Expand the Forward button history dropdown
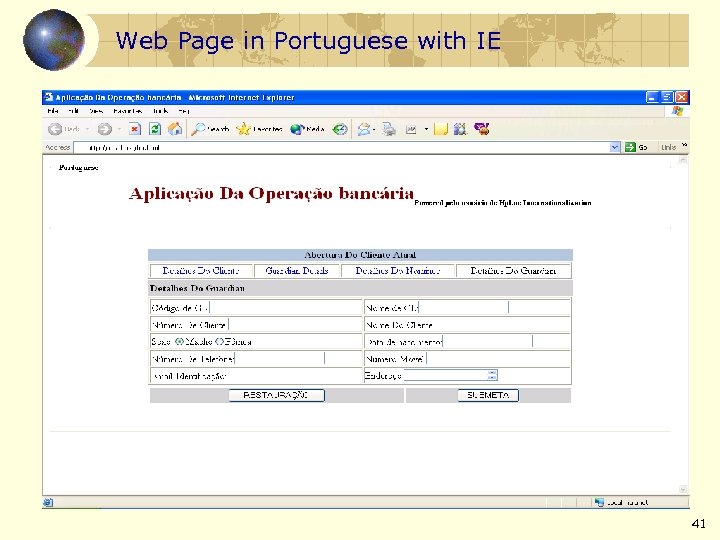 pyautogui.click(x=119, y=129)
